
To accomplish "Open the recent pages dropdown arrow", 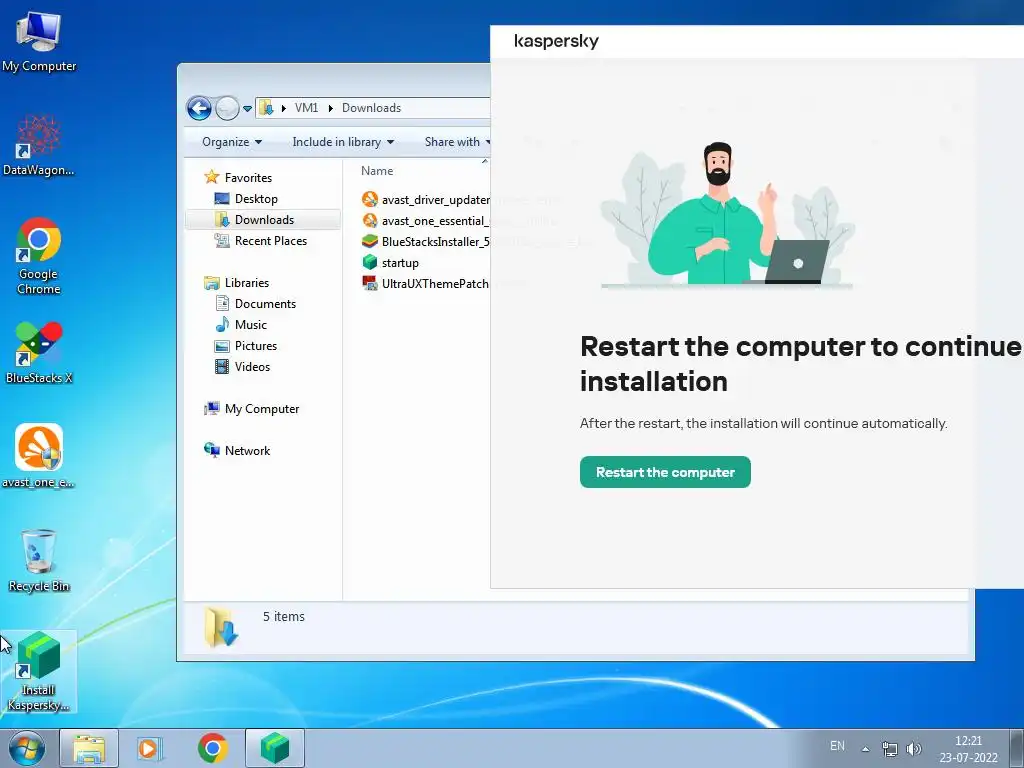I will pos(248,108).
